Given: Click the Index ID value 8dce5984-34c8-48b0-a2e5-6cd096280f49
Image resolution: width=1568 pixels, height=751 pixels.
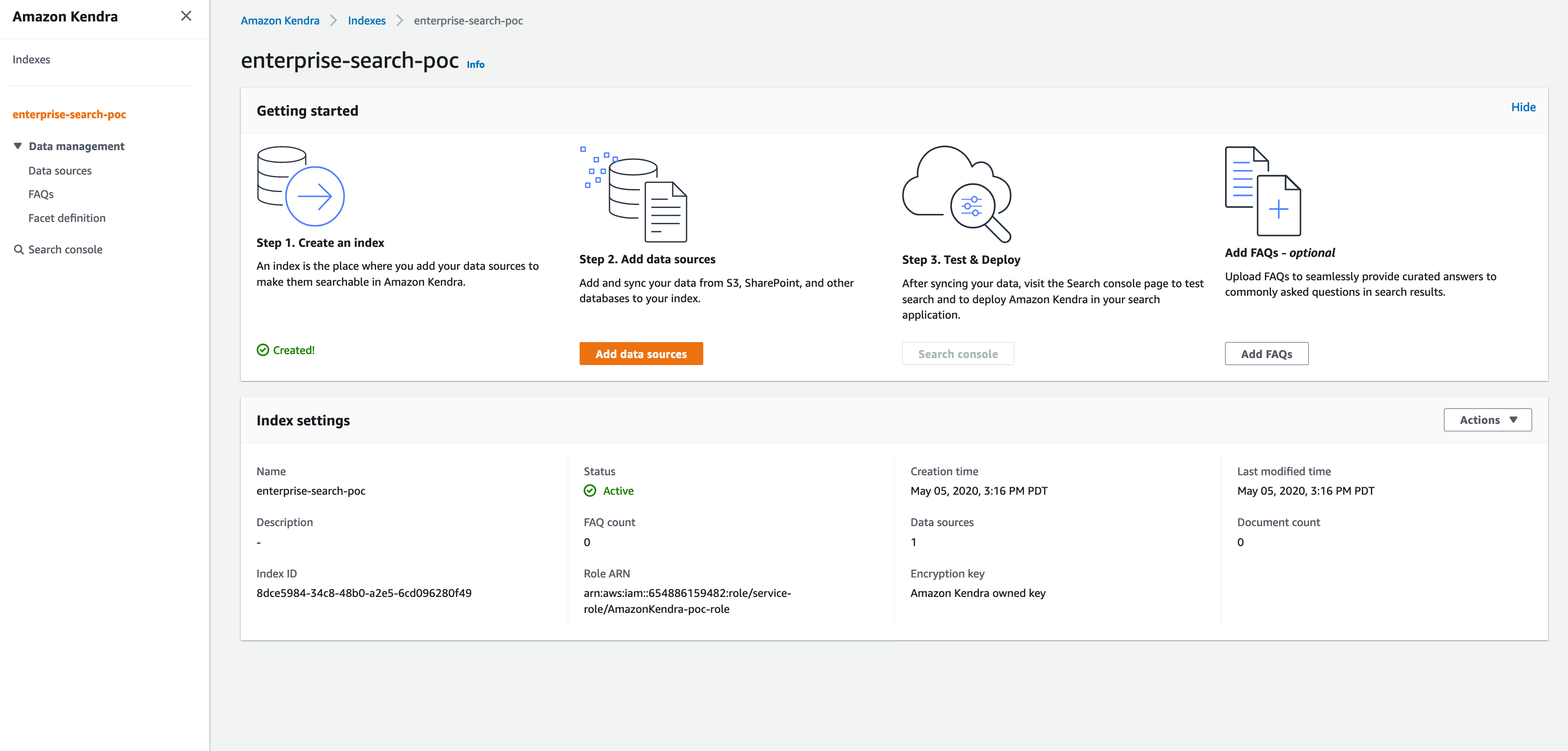Looking at the screenshot, I should (x=364, y=592).
